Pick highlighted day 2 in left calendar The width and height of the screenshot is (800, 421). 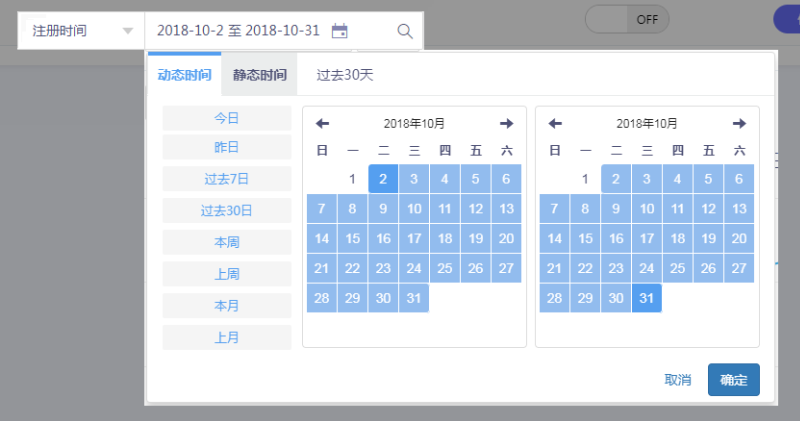tap(383, 179)
